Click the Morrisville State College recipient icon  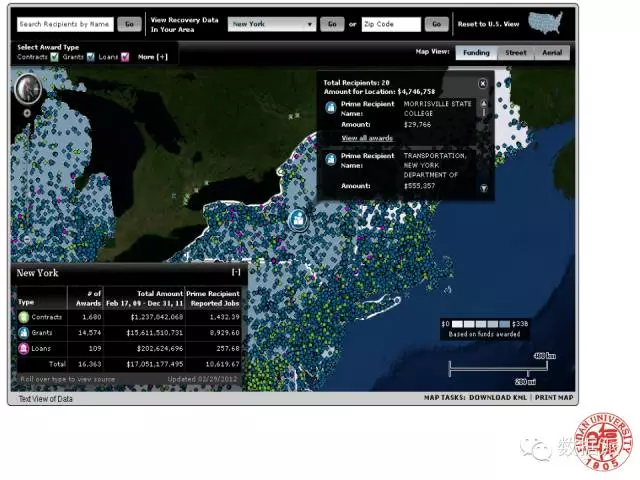pos(331,107)
